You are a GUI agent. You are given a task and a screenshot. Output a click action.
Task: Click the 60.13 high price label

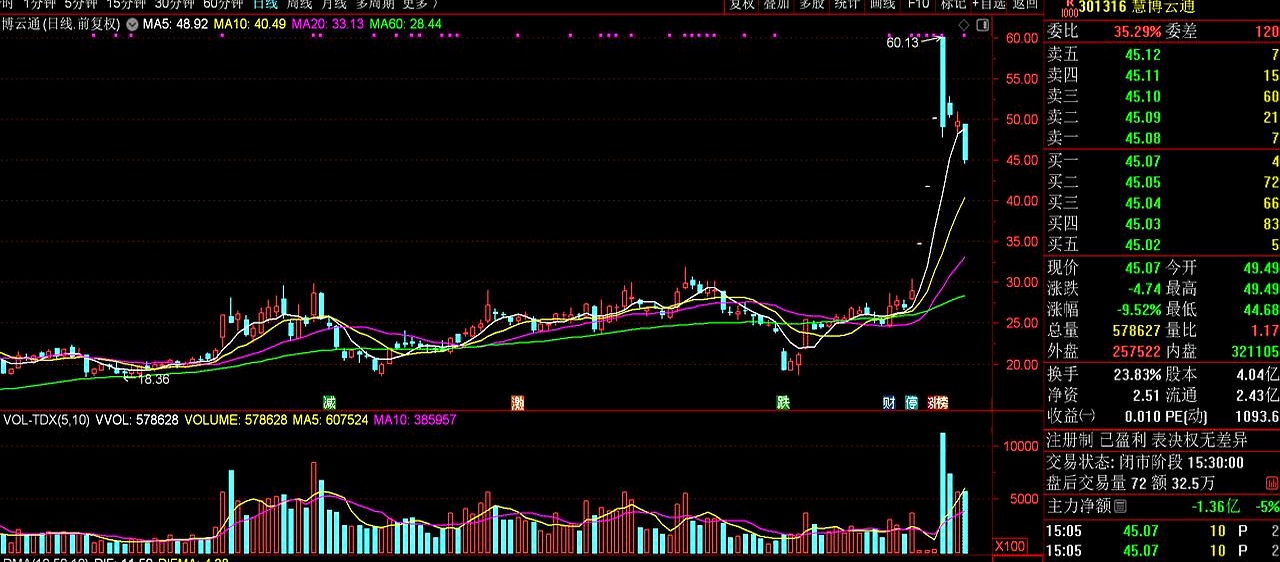point(903,43)
